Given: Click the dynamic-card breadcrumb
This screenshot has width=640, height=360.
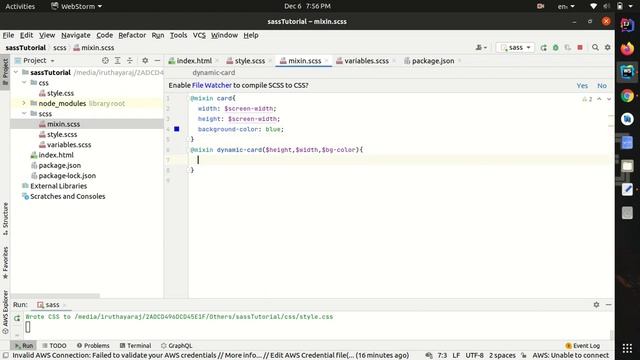Looking at the screenshot, I should [213, 73].
